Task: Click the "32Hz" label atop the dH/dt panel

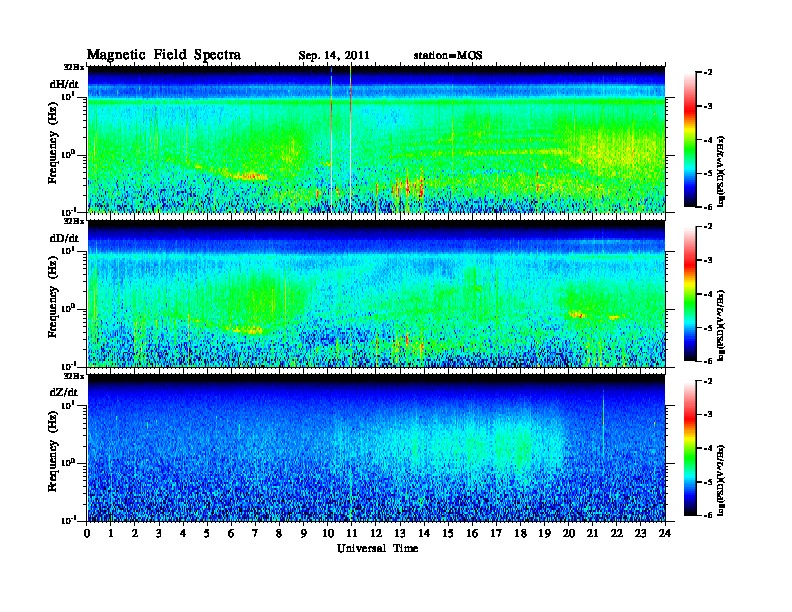Action: (x=73, y=67)
